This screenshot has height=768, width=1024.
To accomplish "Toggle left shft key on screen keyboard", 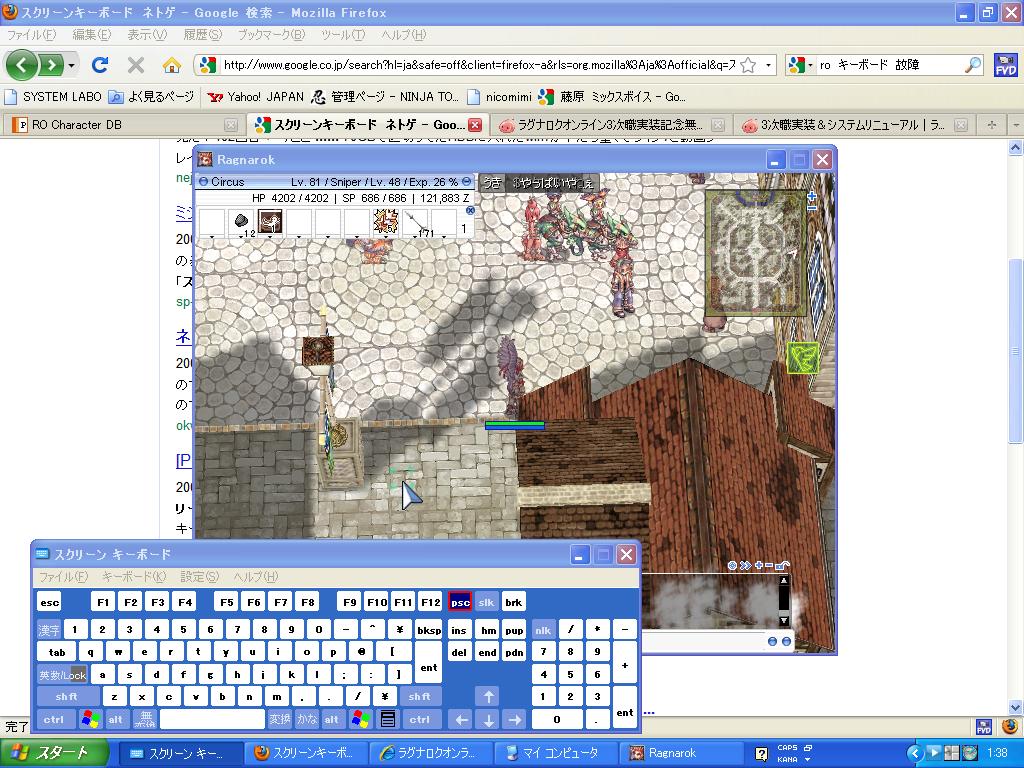I will 67,697.
